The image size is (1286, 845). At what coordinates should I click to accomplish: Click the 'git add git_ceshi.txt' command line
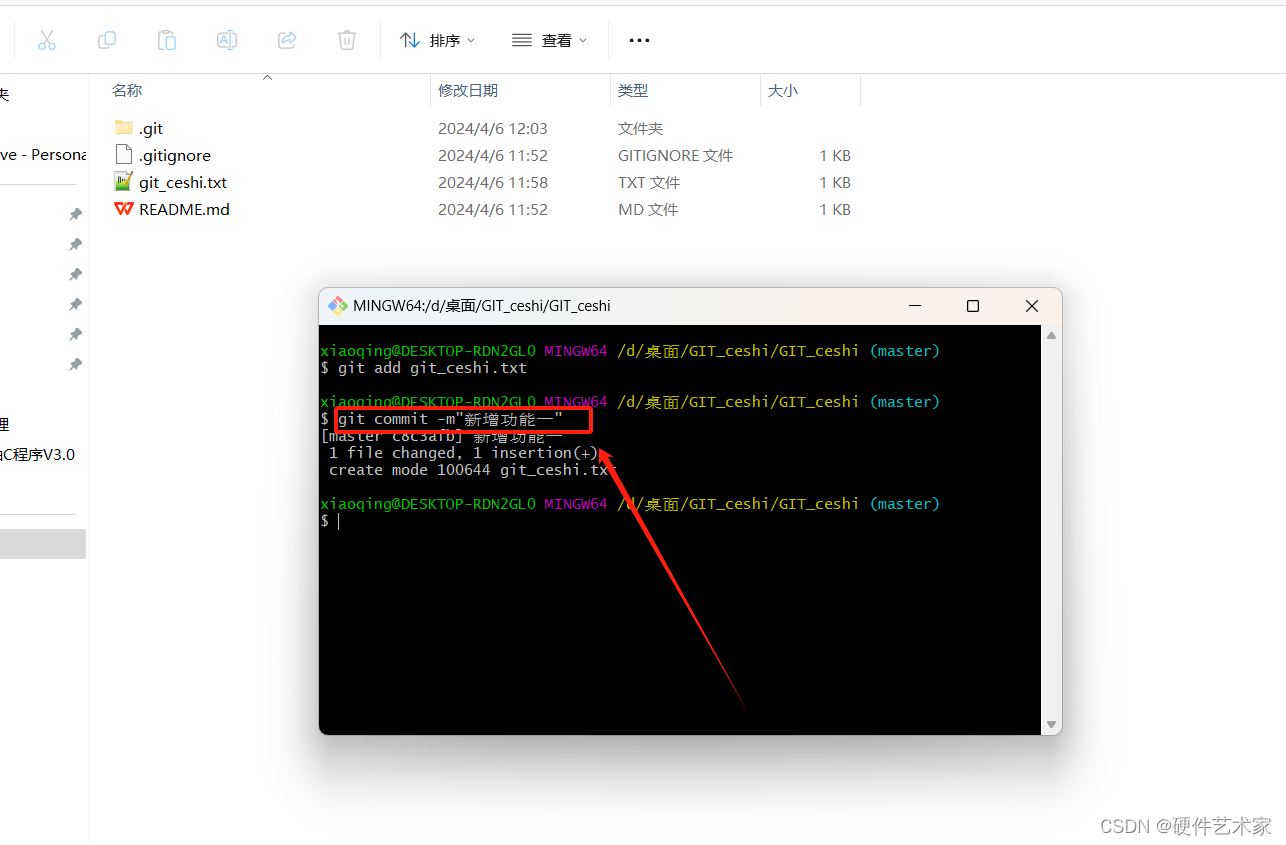432,368
